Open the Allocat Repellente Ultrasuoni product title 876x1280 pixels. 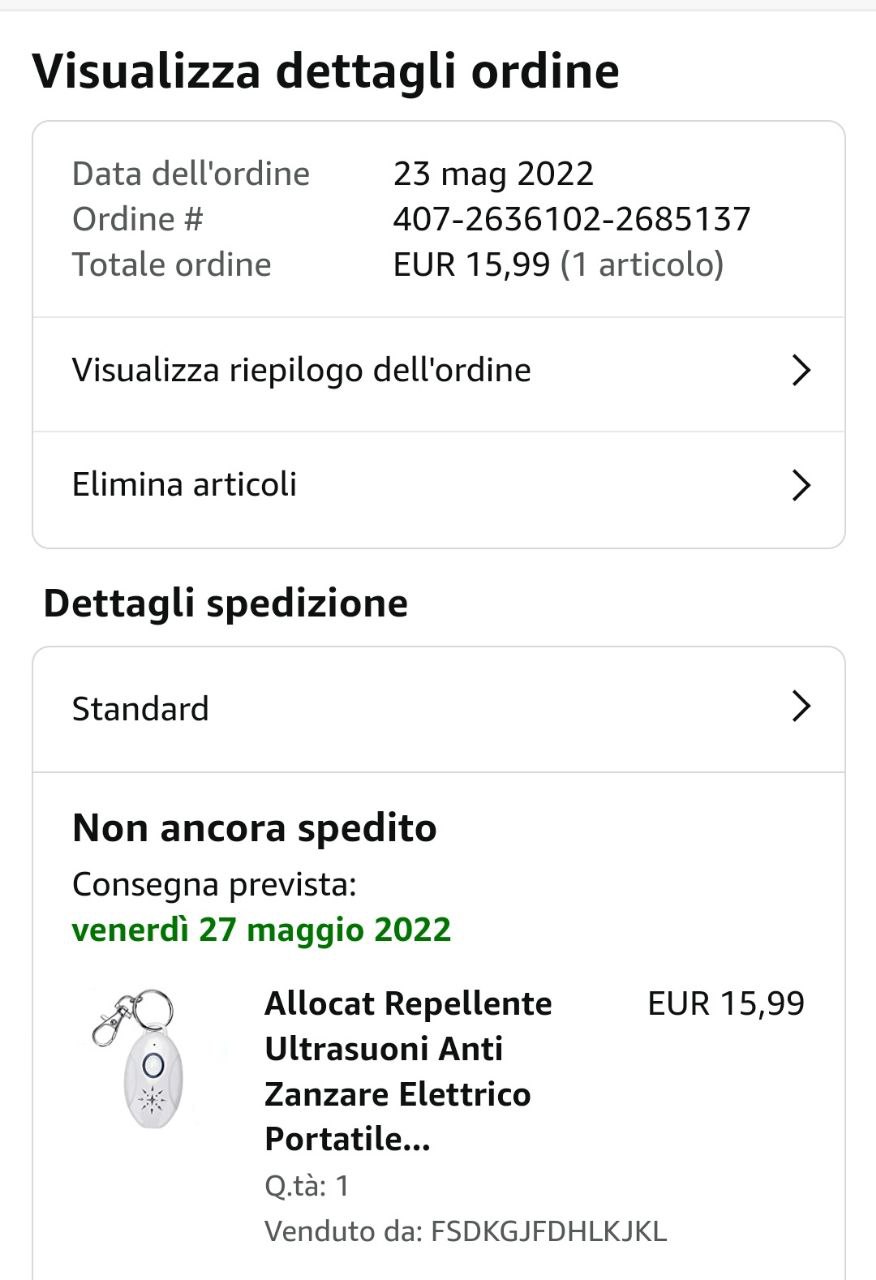pos(408,1071)
